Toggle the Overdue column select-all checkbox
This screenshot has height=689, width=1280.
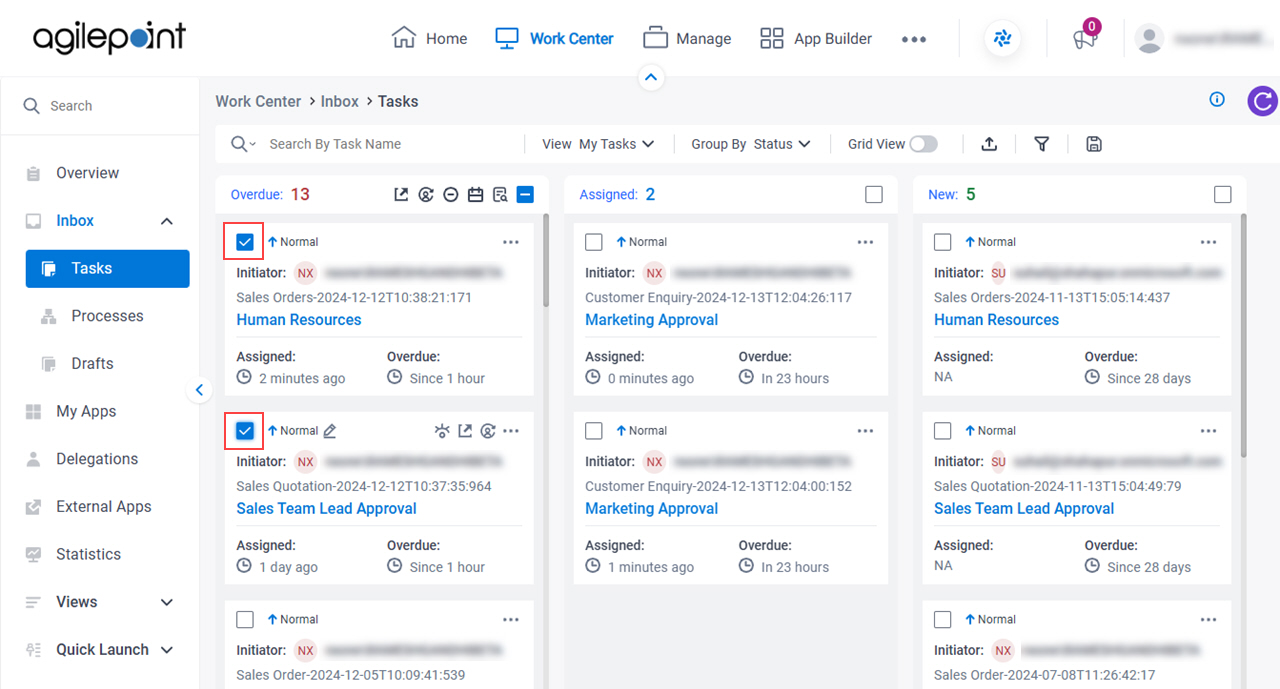point(526,195)
